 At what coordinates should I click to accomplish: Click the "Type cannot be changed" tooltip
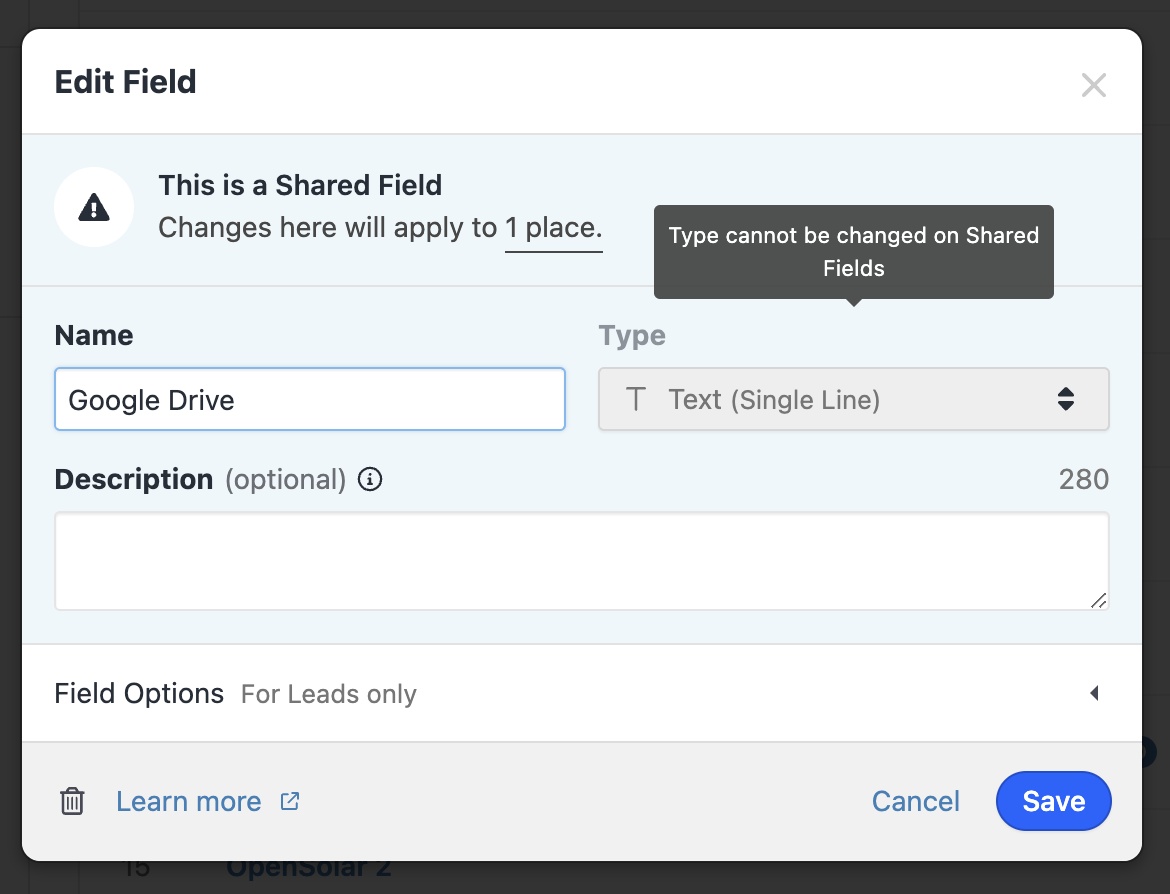853,251
